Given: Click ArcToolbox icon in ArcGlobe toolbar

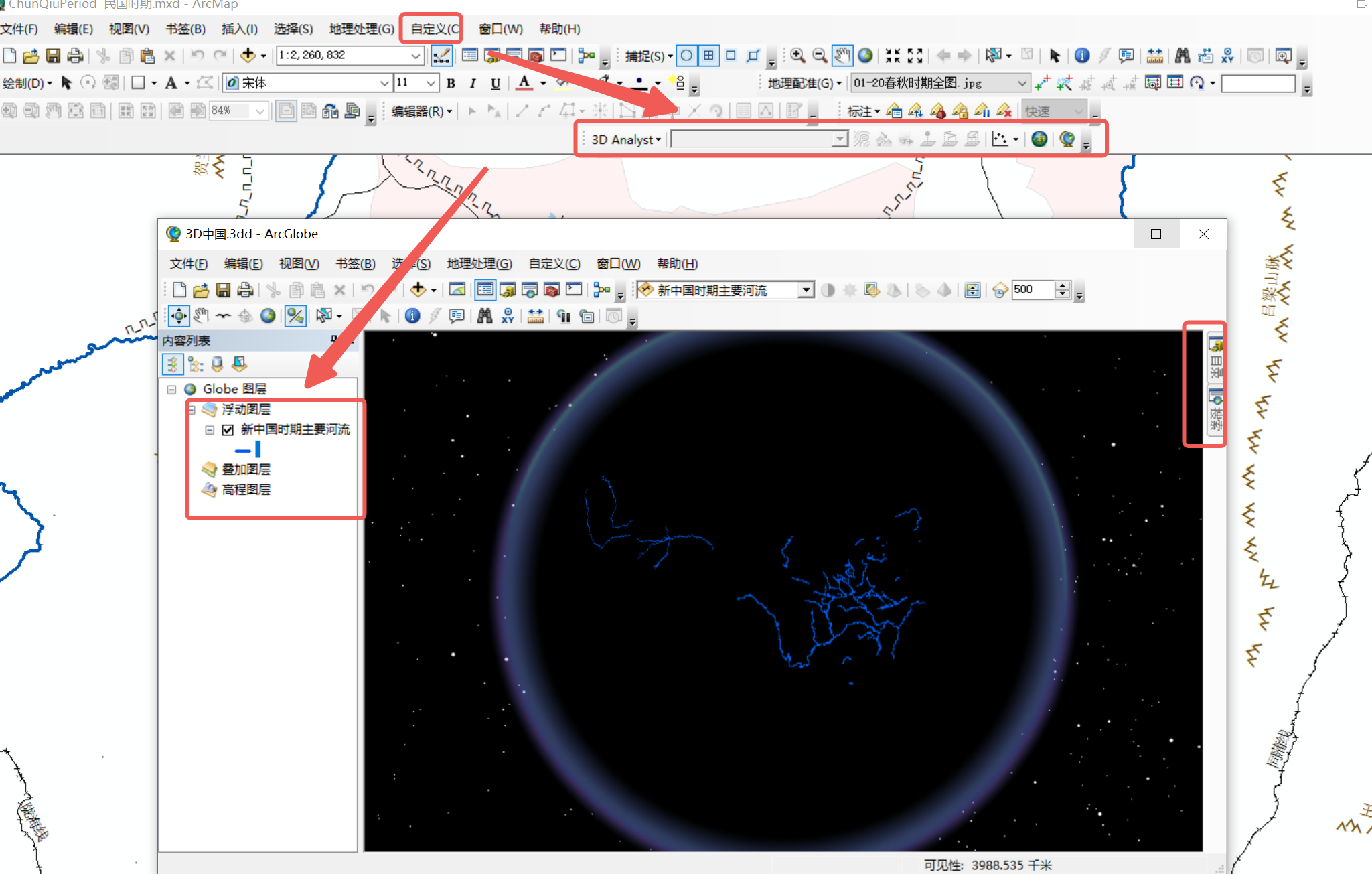Looking at the screenshot, I should pyautogui.click(x=551, y=289).
